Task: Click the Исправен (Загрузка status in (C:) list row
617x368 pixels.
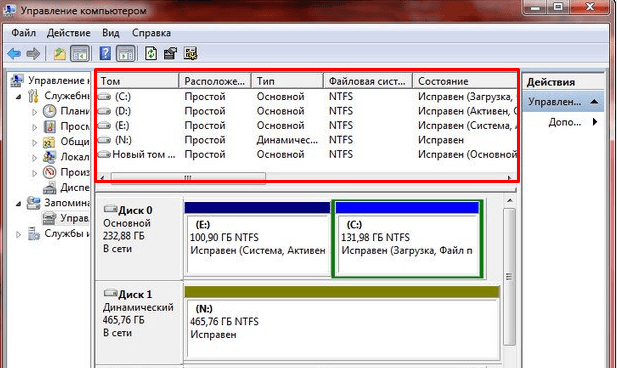Action: point(467,96)
